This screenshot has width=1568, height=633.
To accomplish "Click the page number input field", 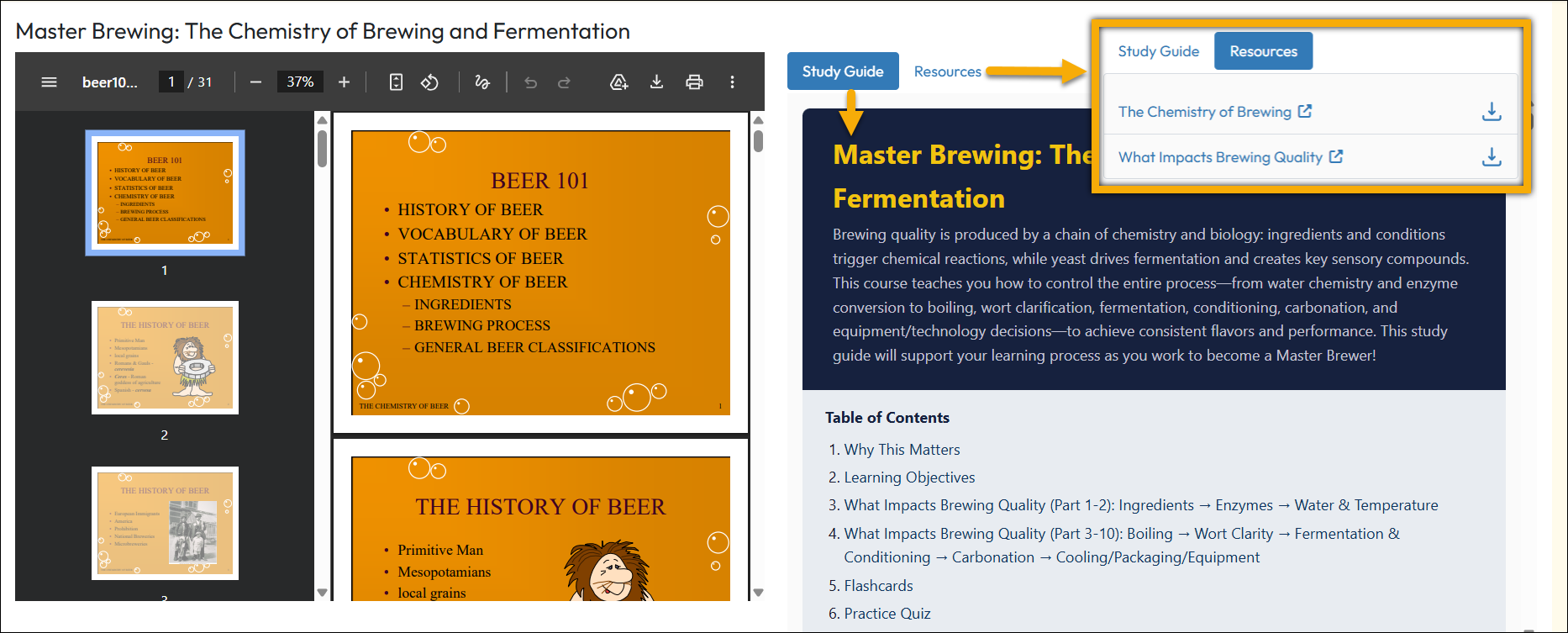I will pos(171,82).
